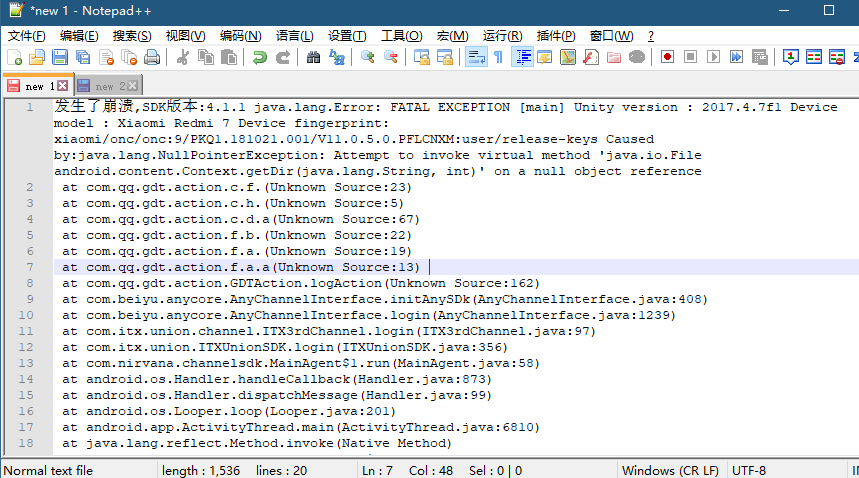This screenshot has height=478, width=859.
Task: Click the gray monitoring icon
Action: [x=637, y=57]
